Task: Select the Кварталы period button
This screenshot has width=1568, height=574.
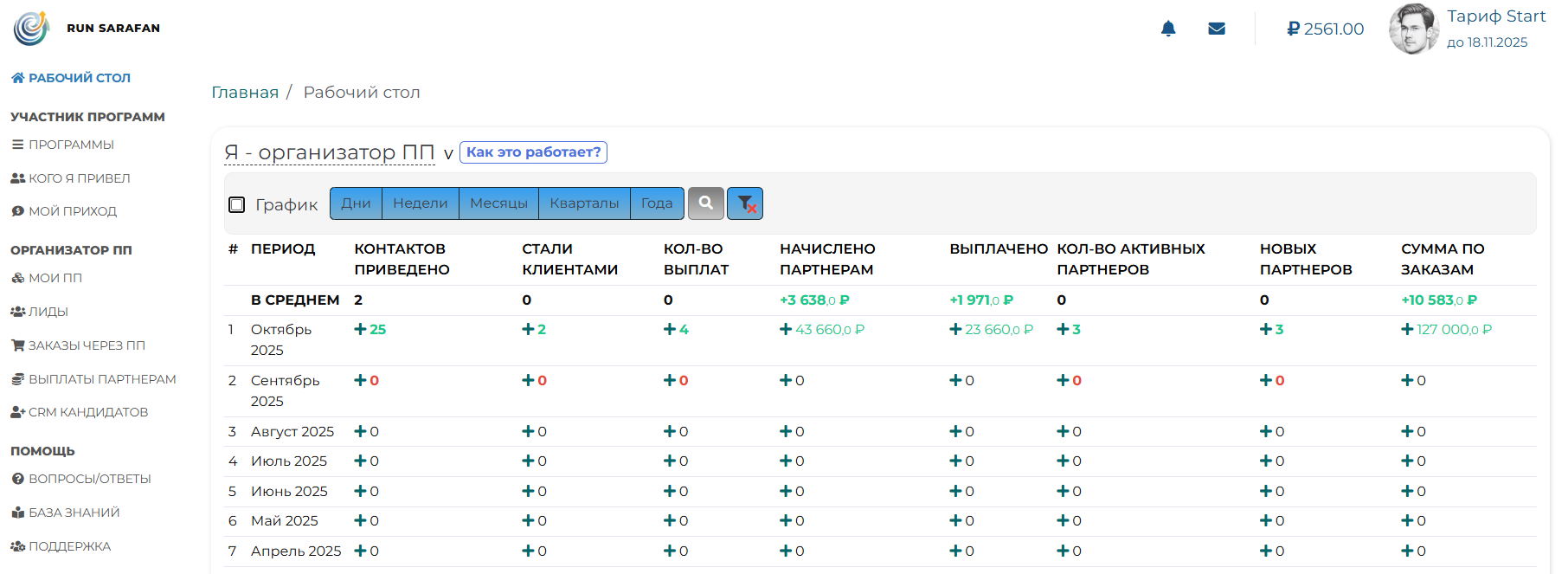Action: [x=584, y=203]
